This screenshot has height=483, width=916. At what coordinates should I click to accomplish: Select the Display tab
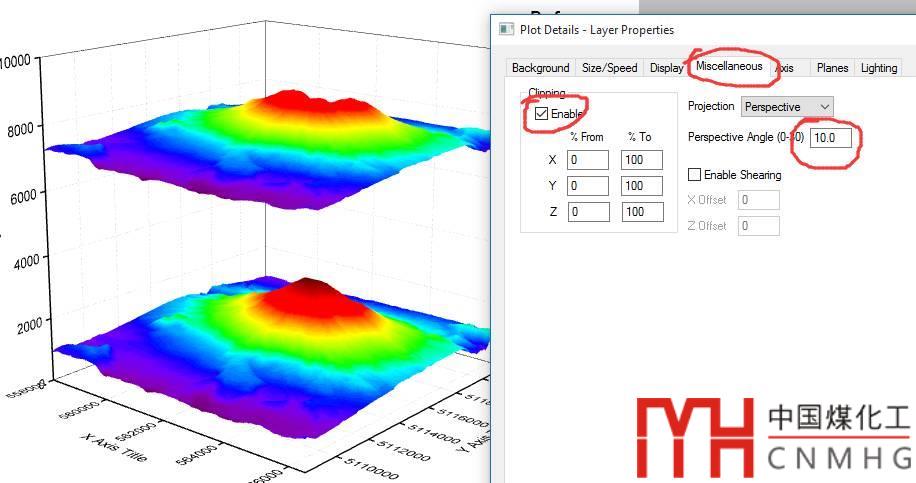click(666, 68)
